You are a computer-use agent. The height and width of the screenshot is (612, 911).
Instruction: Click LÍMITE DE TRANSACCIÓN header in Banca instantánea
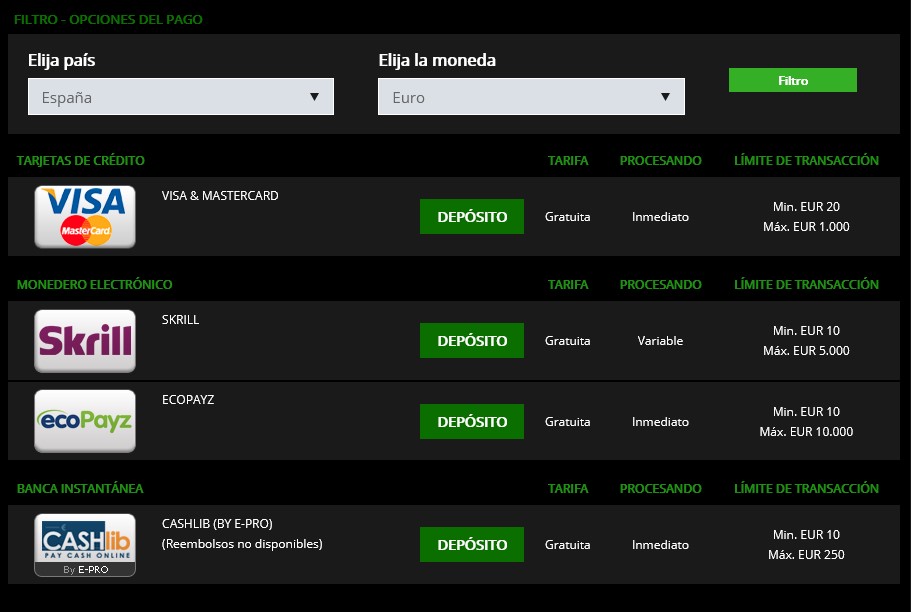[806, 489]
